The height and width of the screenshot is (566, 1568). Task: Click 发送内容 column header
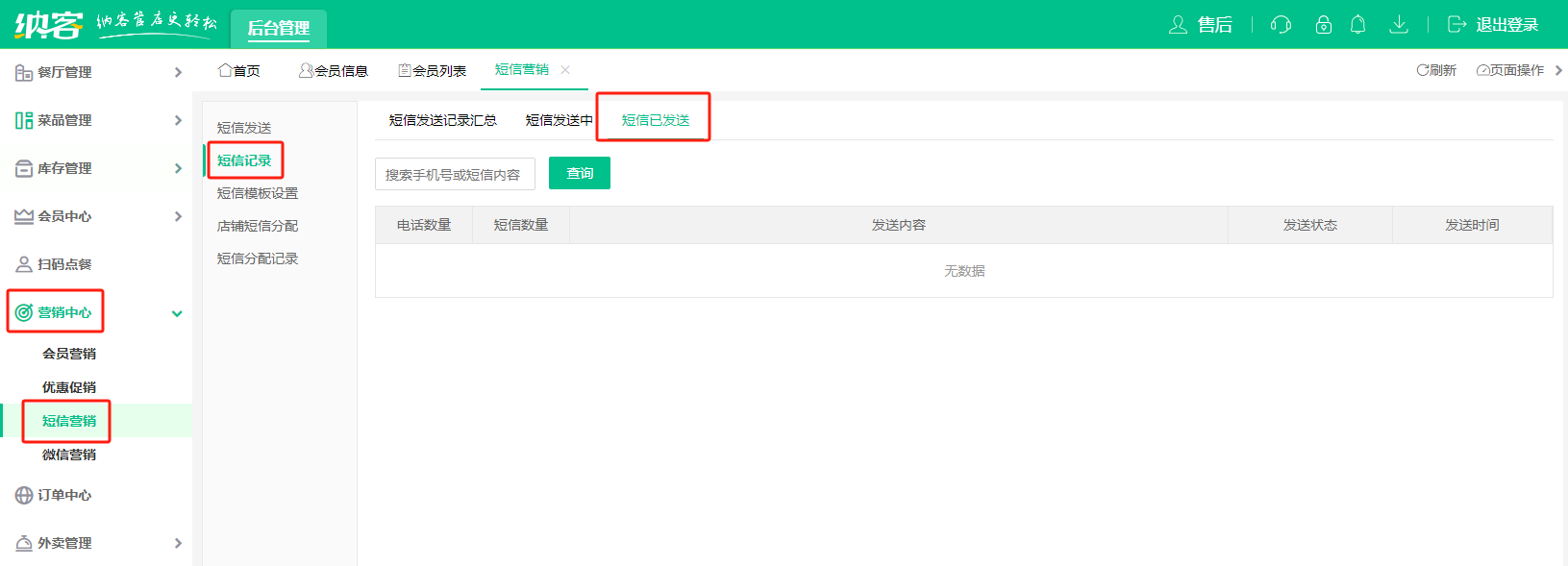point(899,225)
